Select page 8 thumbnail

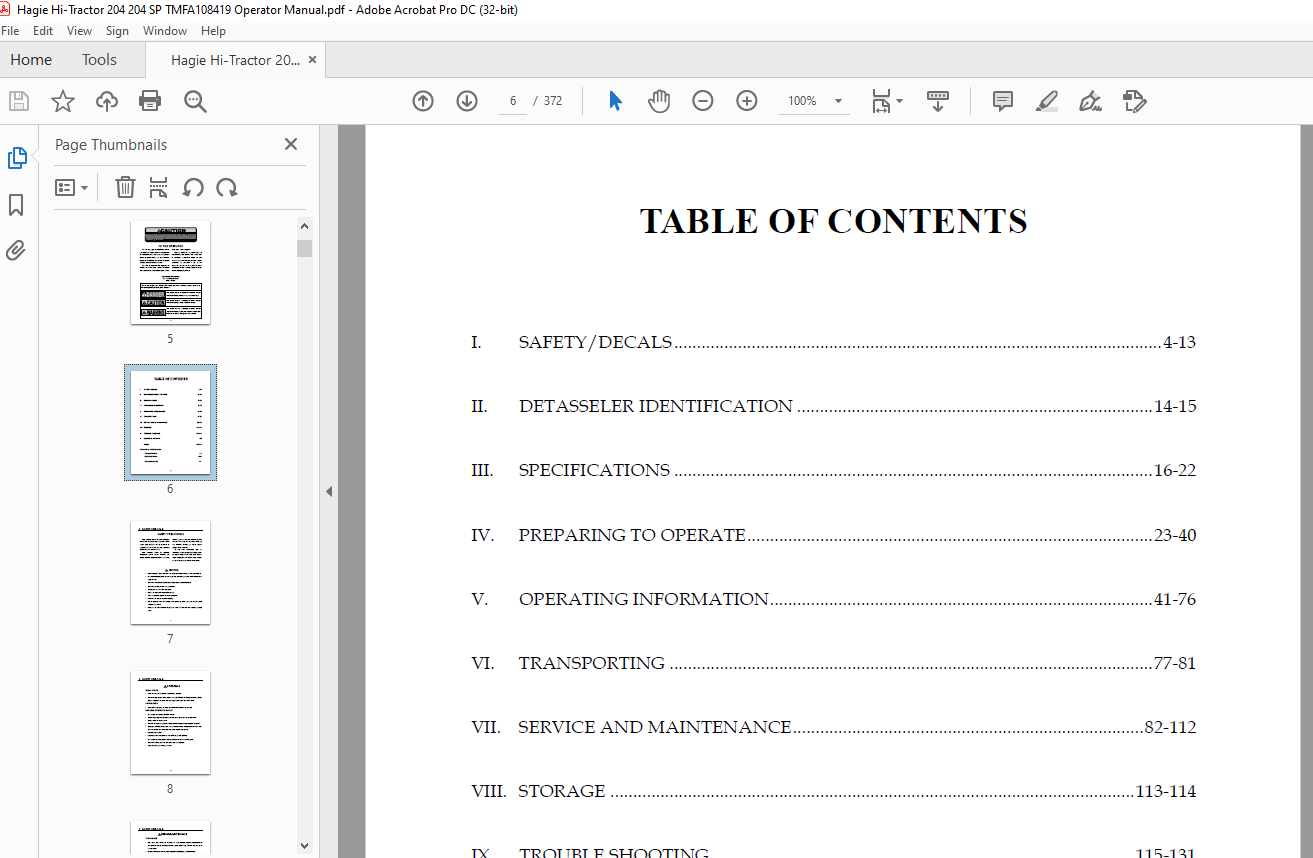point(170,723)
